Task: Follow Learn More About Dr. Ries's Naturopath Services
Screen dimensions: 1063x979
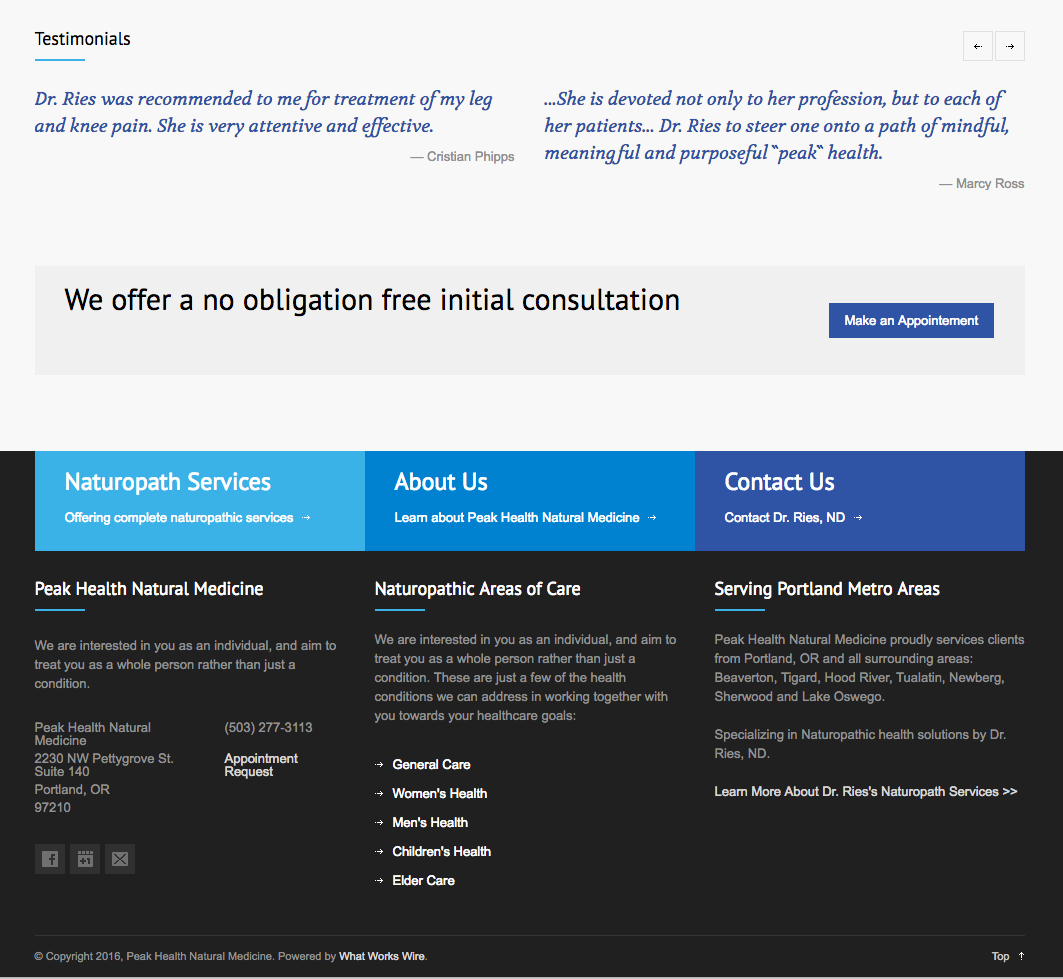Action: click(866, 792)
